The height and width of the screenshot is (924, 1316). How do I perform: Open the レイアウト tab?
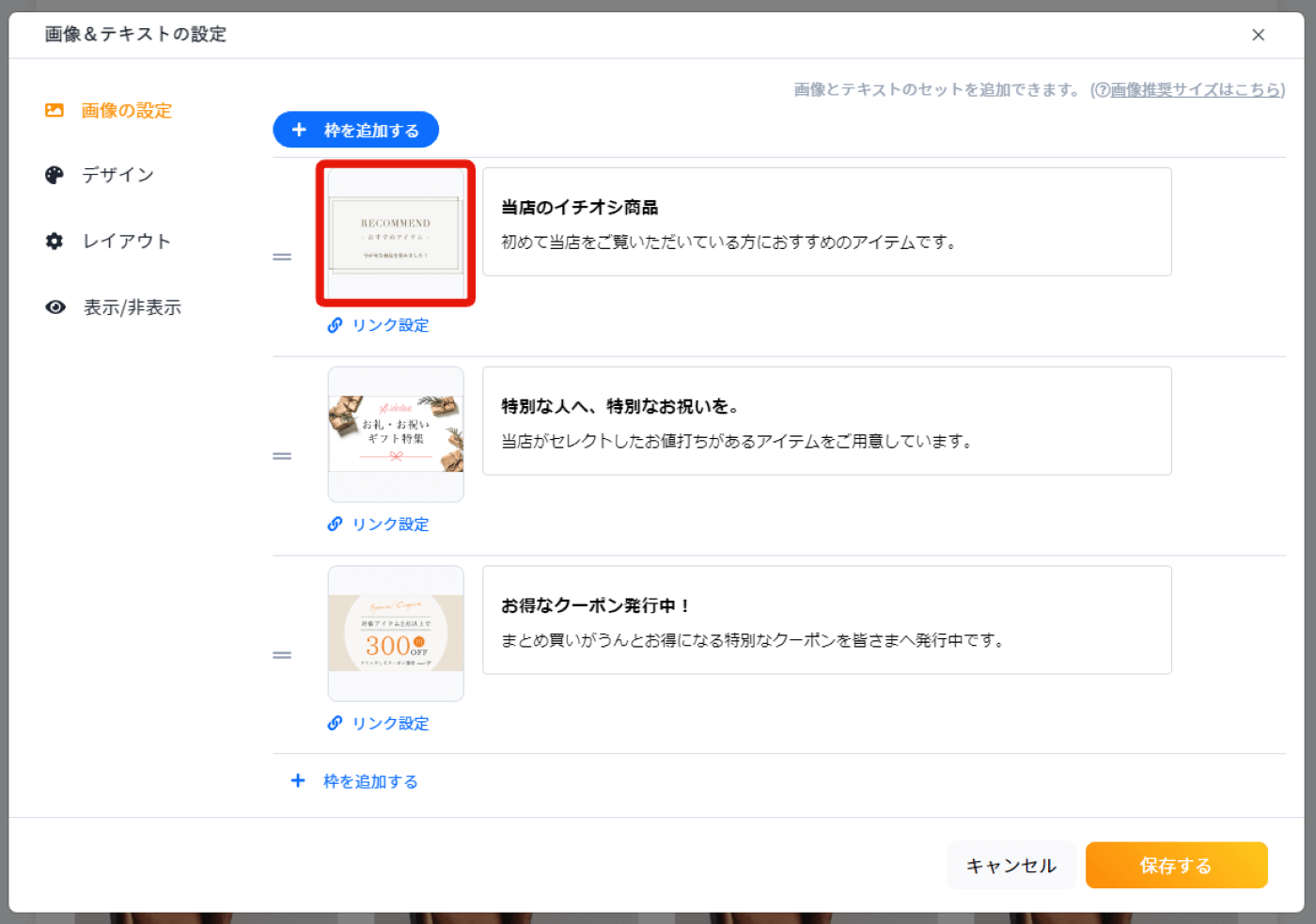(x=108, y=242)
